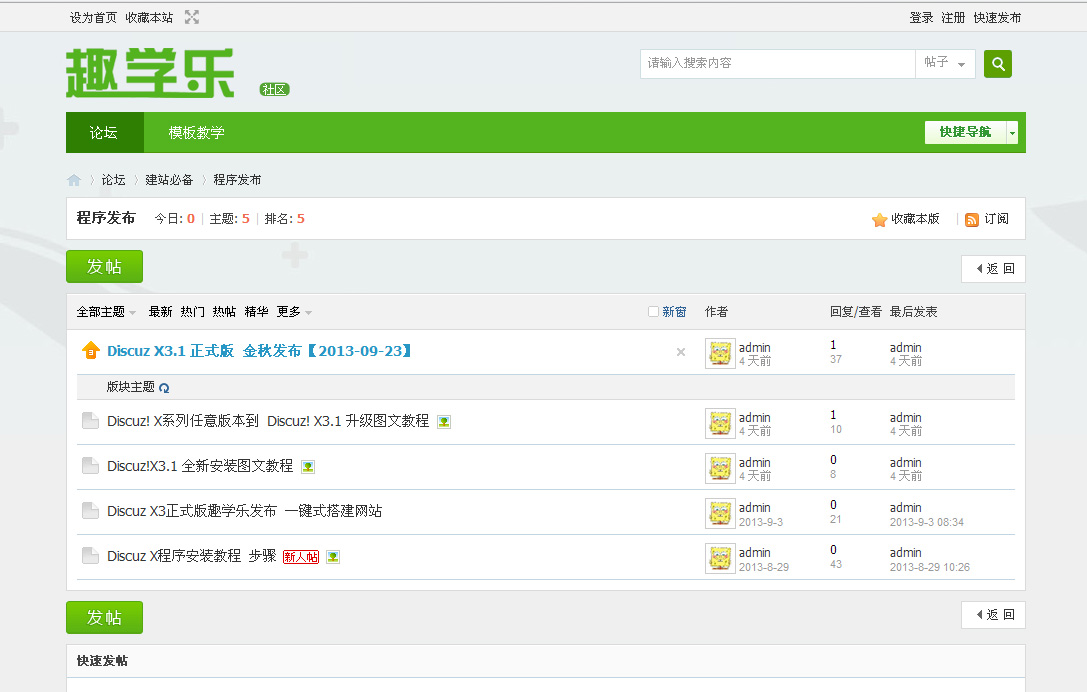
Task: Click the star icon to favorite this board
Action: (880, 220)
